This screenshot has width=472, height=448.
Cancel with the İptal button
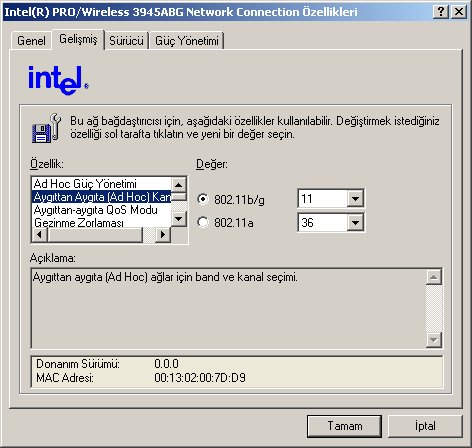pyautogui.click(x=425, y=426)
